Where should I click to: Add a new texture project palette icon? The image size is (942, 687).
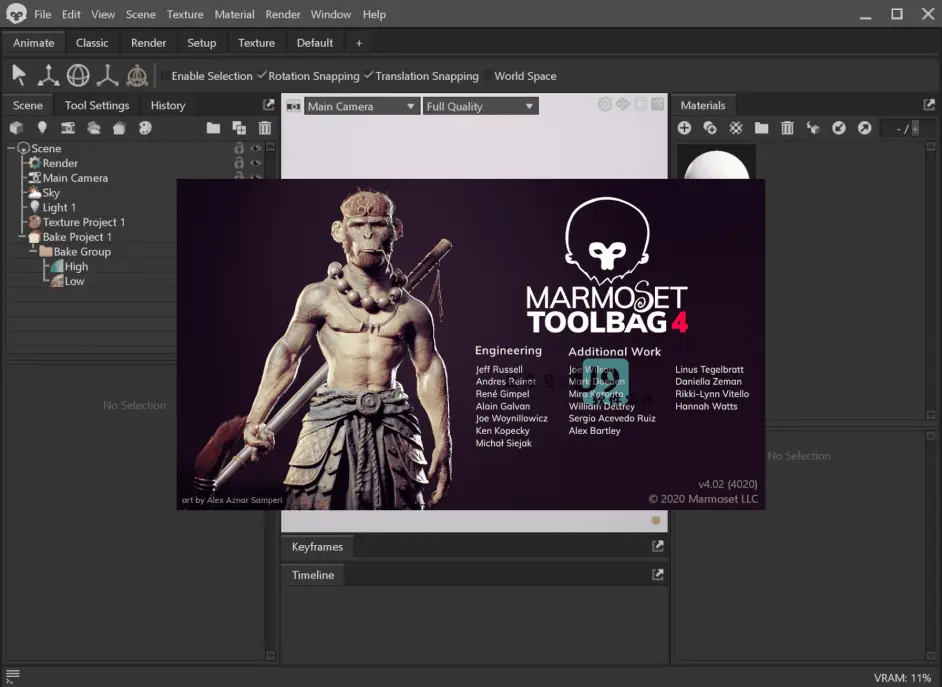coord(145,127)
